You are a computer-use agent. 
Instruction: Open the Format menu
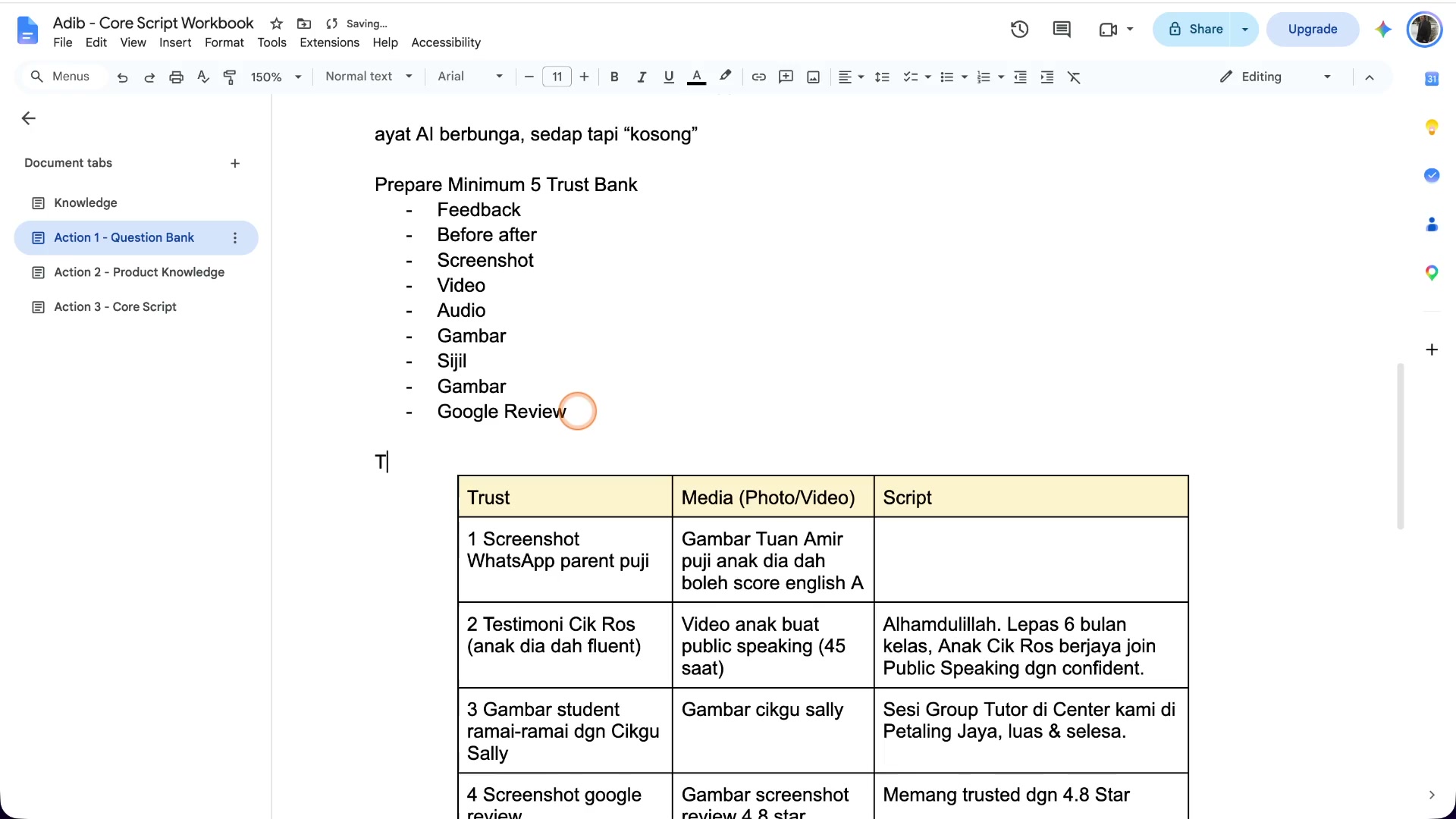[224, 42]
